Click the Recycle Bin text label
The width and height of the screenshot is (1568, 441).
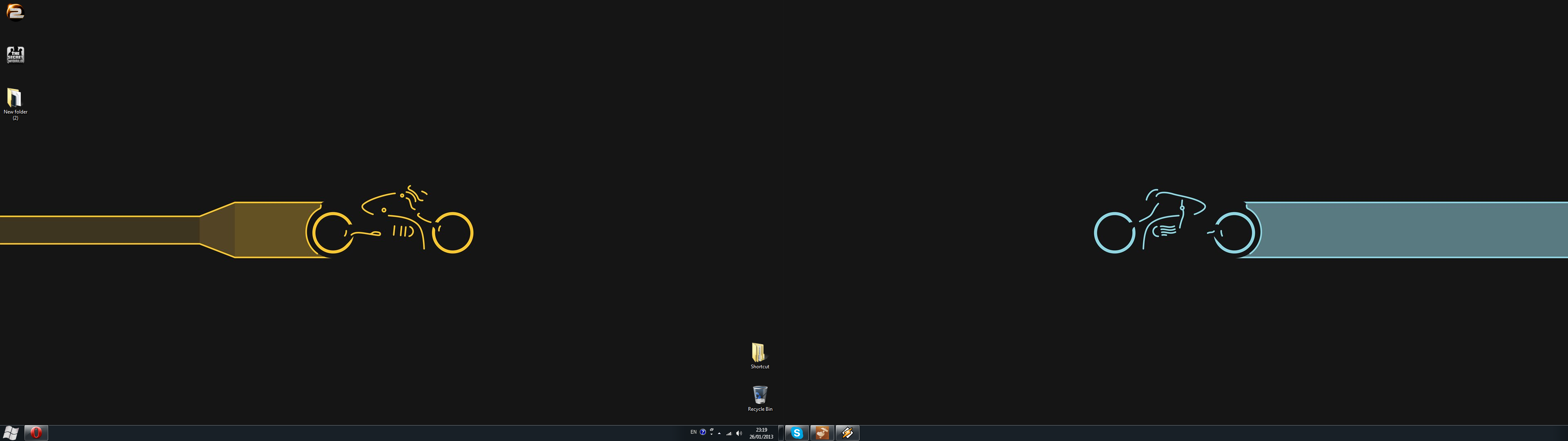pyautogui.click(x=759, y=409)
